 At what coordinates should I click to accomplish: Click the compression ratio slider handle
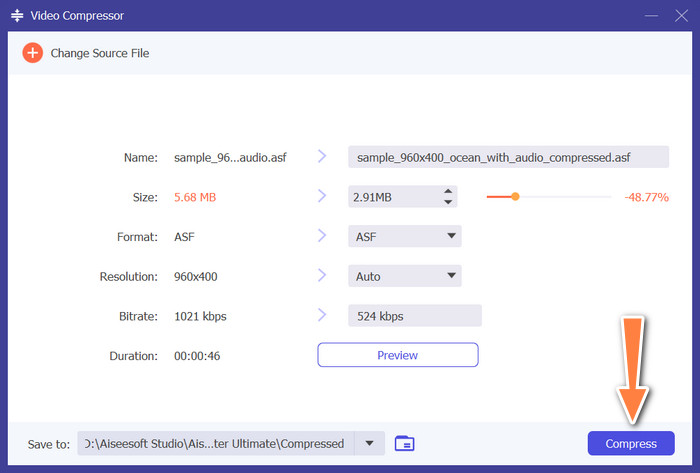515,197
